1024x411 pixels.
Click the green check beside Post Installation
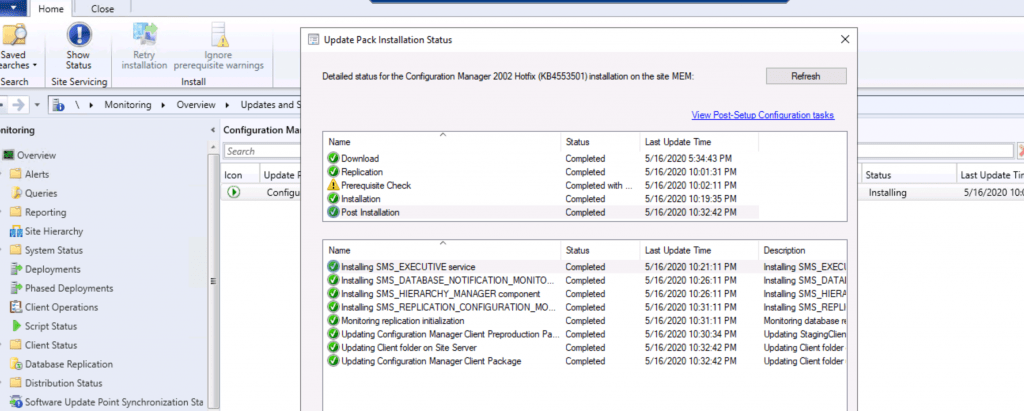click(333, 212)
